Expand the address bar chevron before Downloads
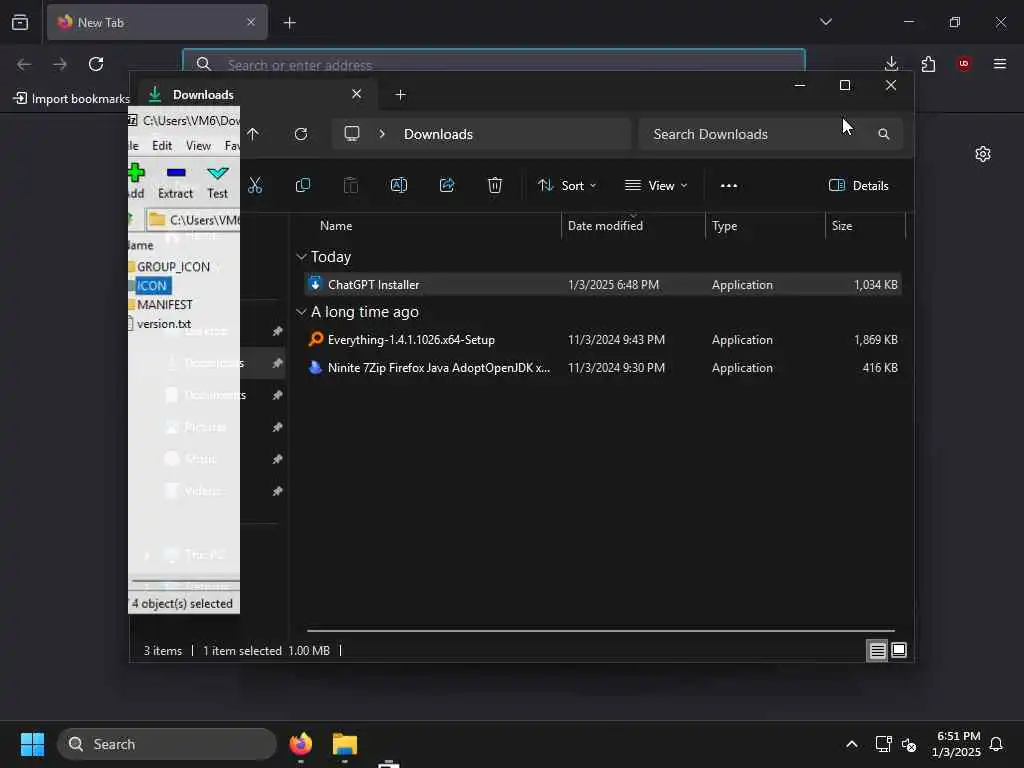 [382, 134]
